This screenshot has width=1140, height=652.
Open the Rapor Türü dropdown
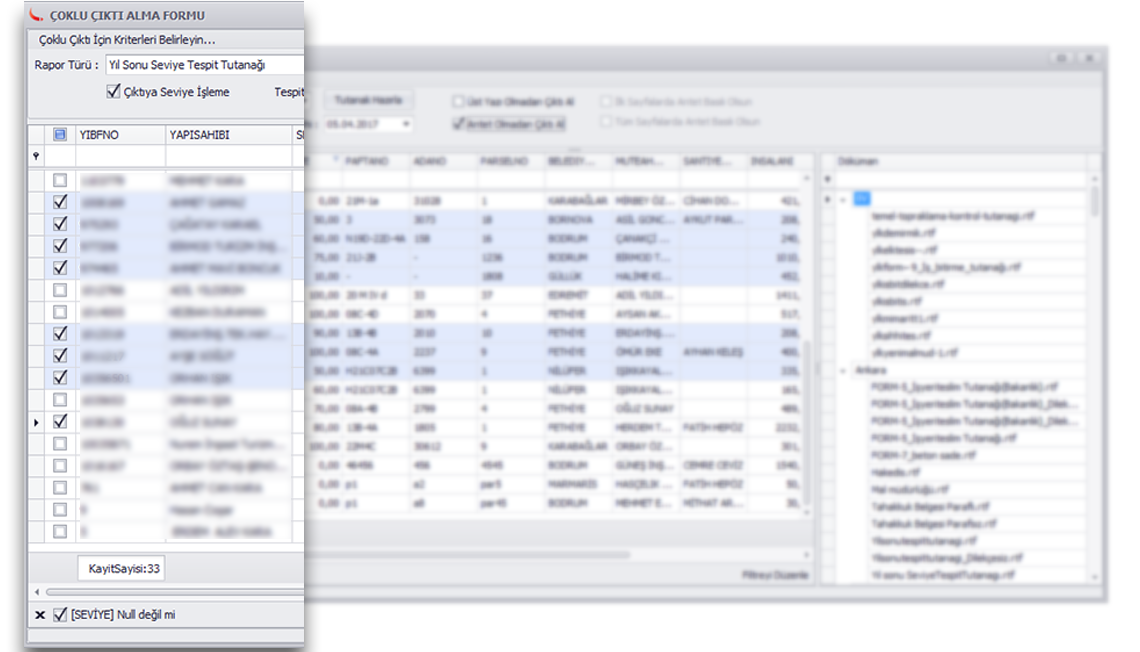tap(200, 65)
